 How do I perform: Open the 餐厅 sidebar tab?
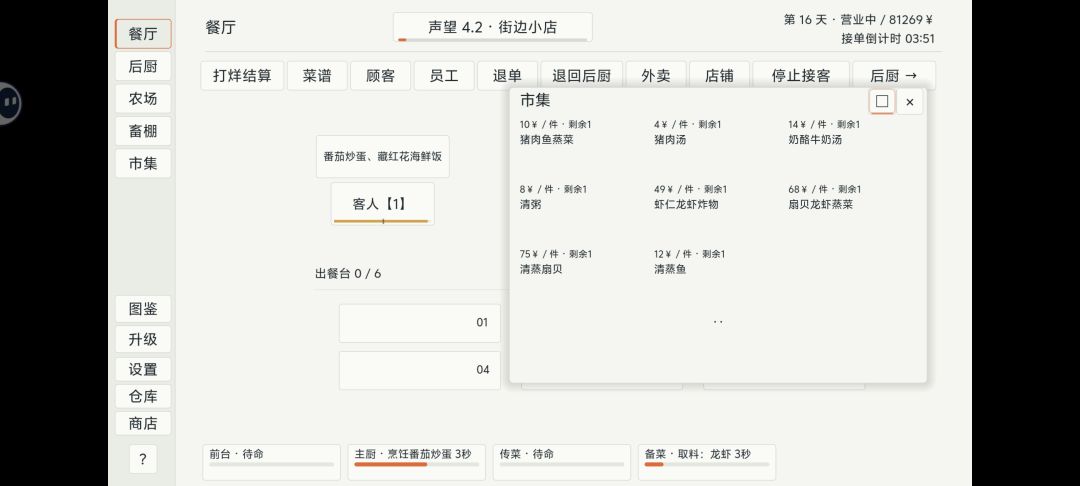pos(143,34)
